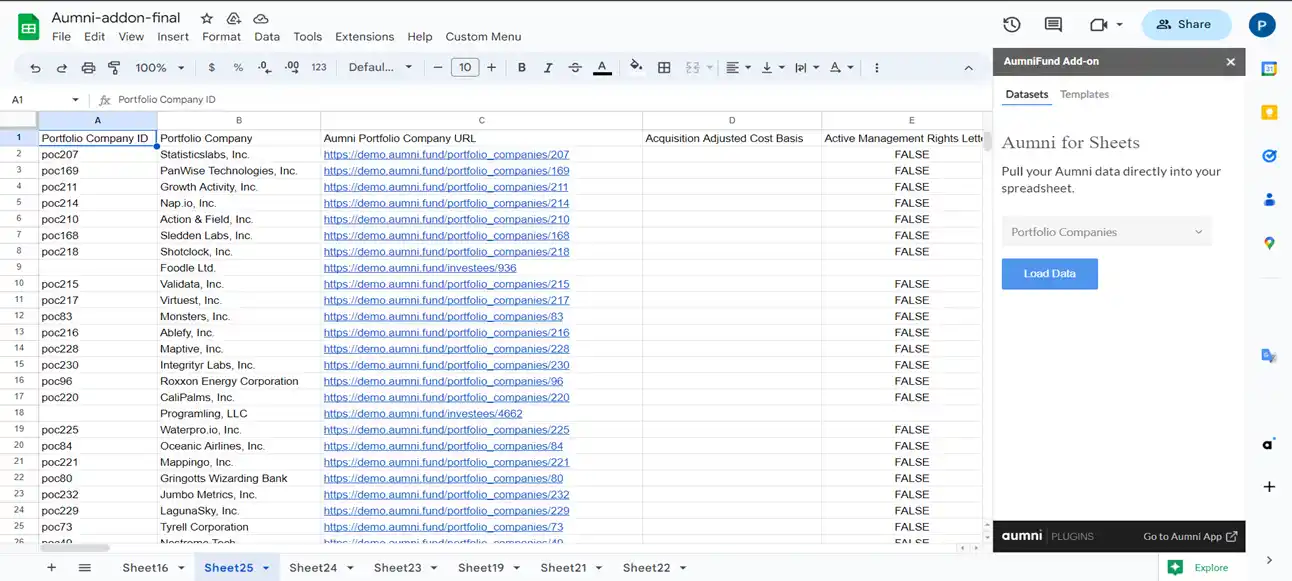The width and height of the screenshot is (1292, 581).
Task: Format as currency with dollar icon
Action: [212, 68]
